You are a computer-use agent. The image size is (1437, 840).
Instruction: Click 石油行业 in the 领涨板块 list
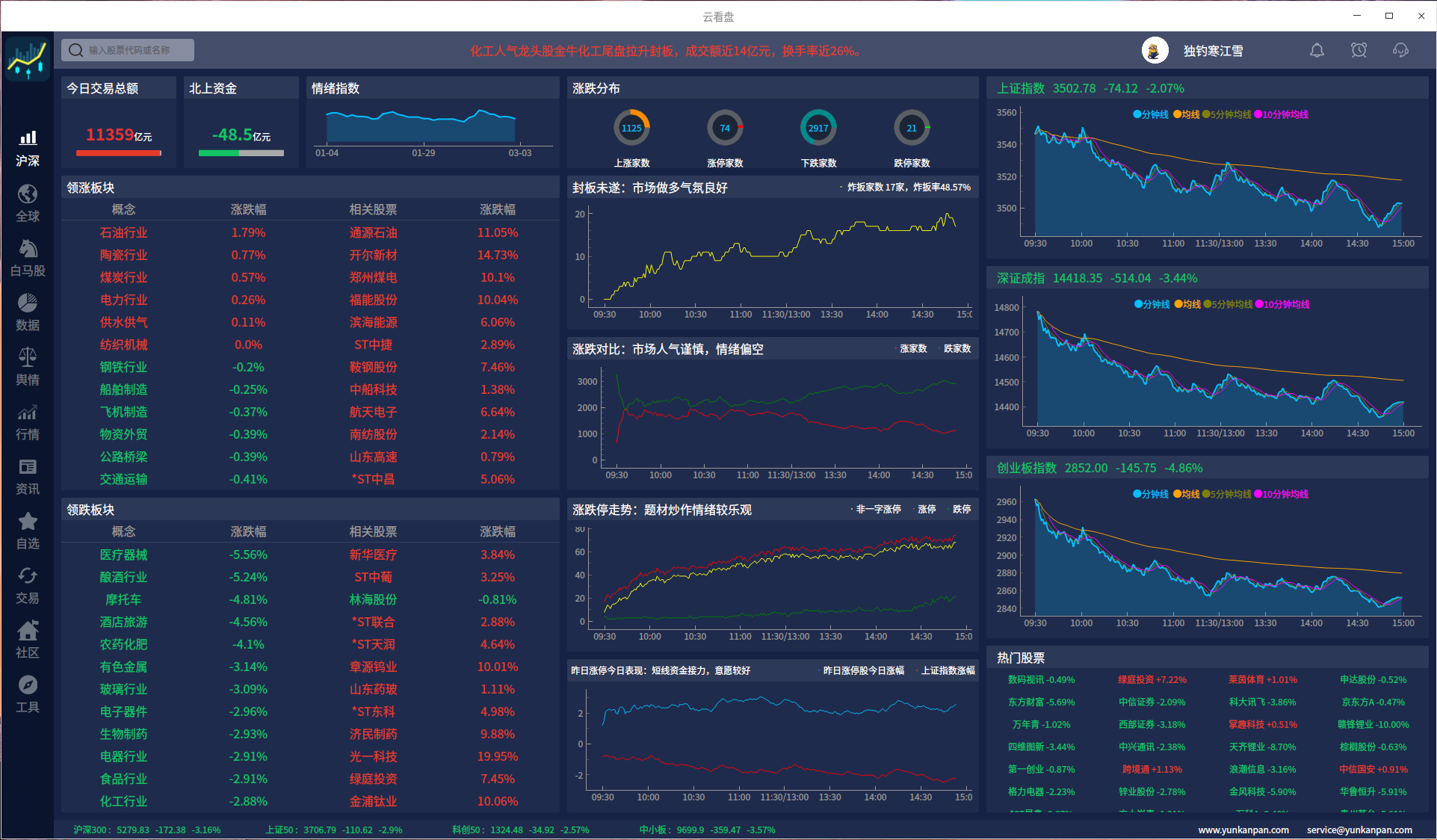[x=124, y=232]
